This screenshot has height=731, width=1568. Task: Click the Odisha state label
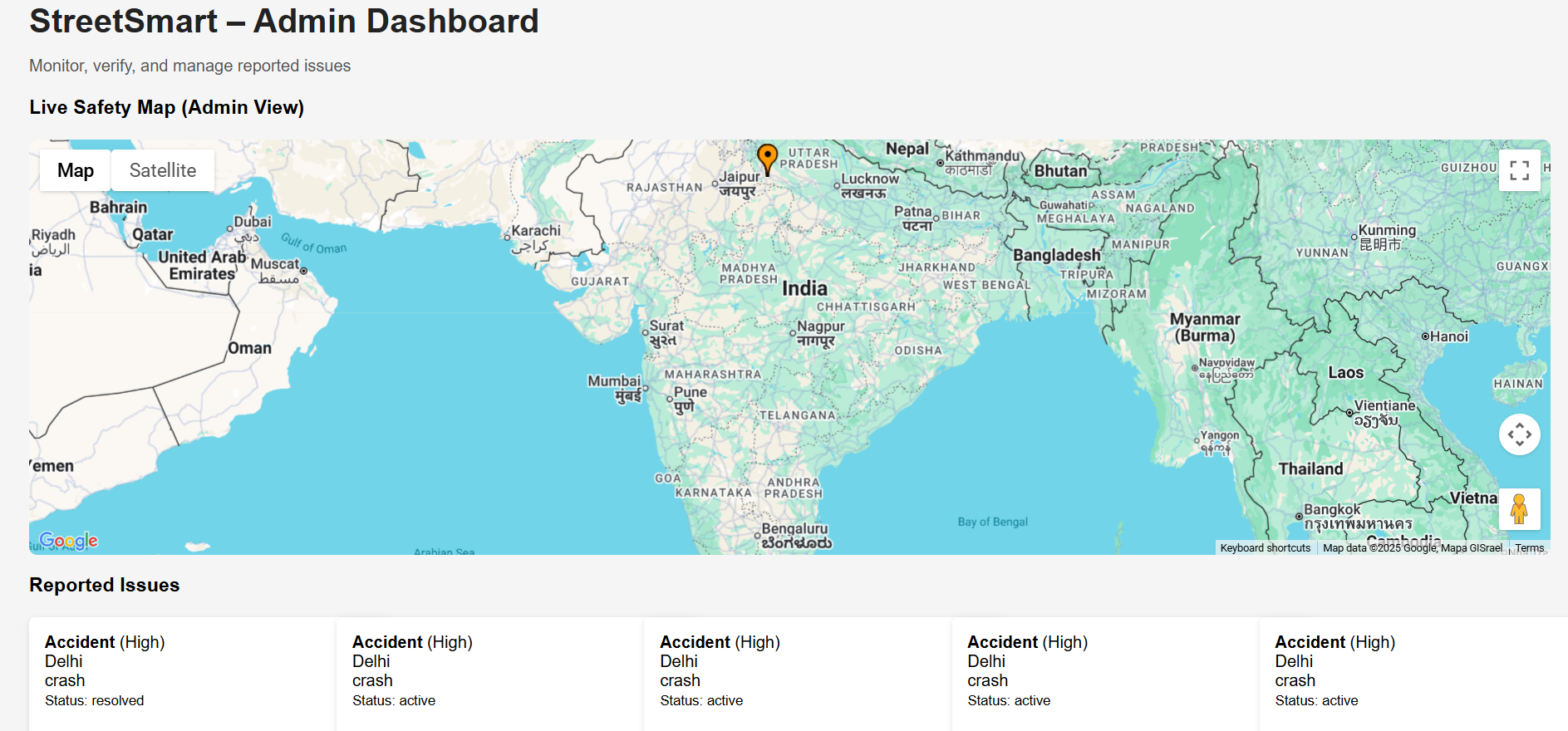918,351
